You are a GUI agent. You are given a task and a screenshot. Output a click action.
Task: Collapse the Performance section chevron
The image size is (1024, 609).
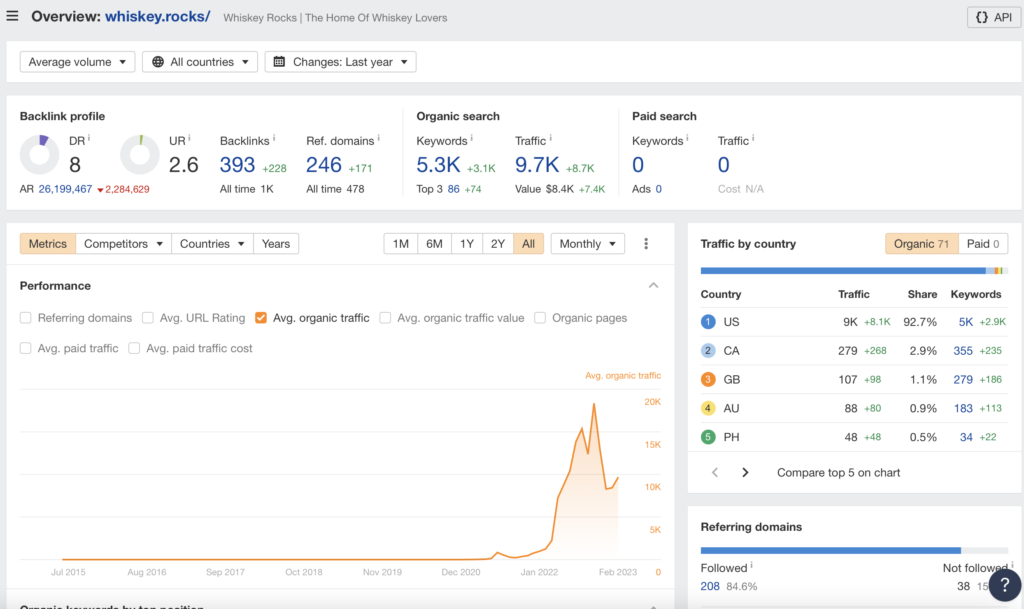pyautogui.click(x=653, y=285)
